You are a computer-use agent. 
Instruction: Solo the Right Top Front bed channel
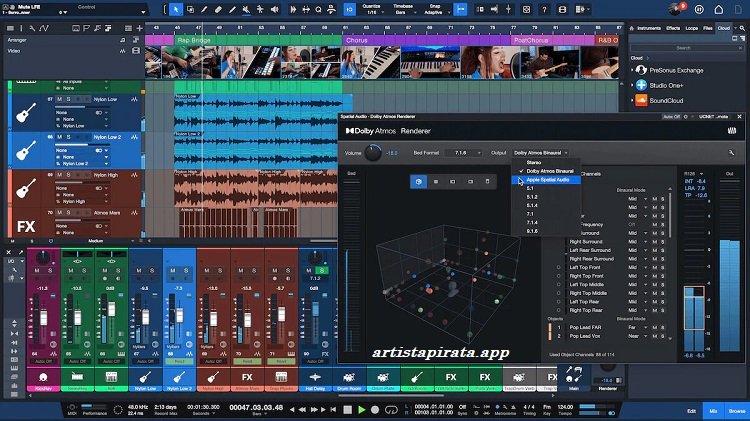click(662, 276)
